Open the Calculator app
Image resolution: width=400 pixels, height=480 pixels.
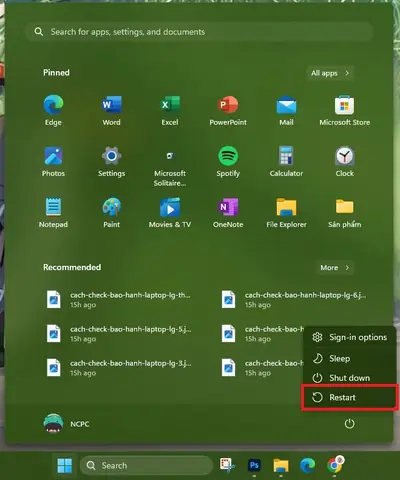(286, 161)
